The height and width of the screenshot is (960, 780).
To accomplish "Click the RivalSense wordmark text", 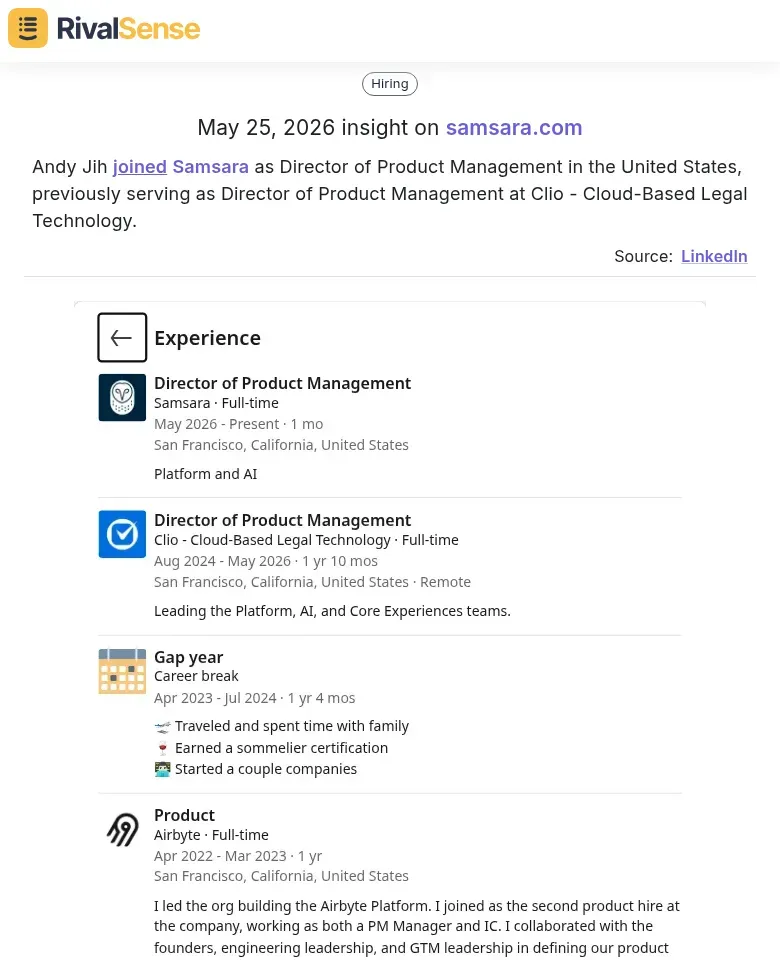I will (x=129, y=29).
